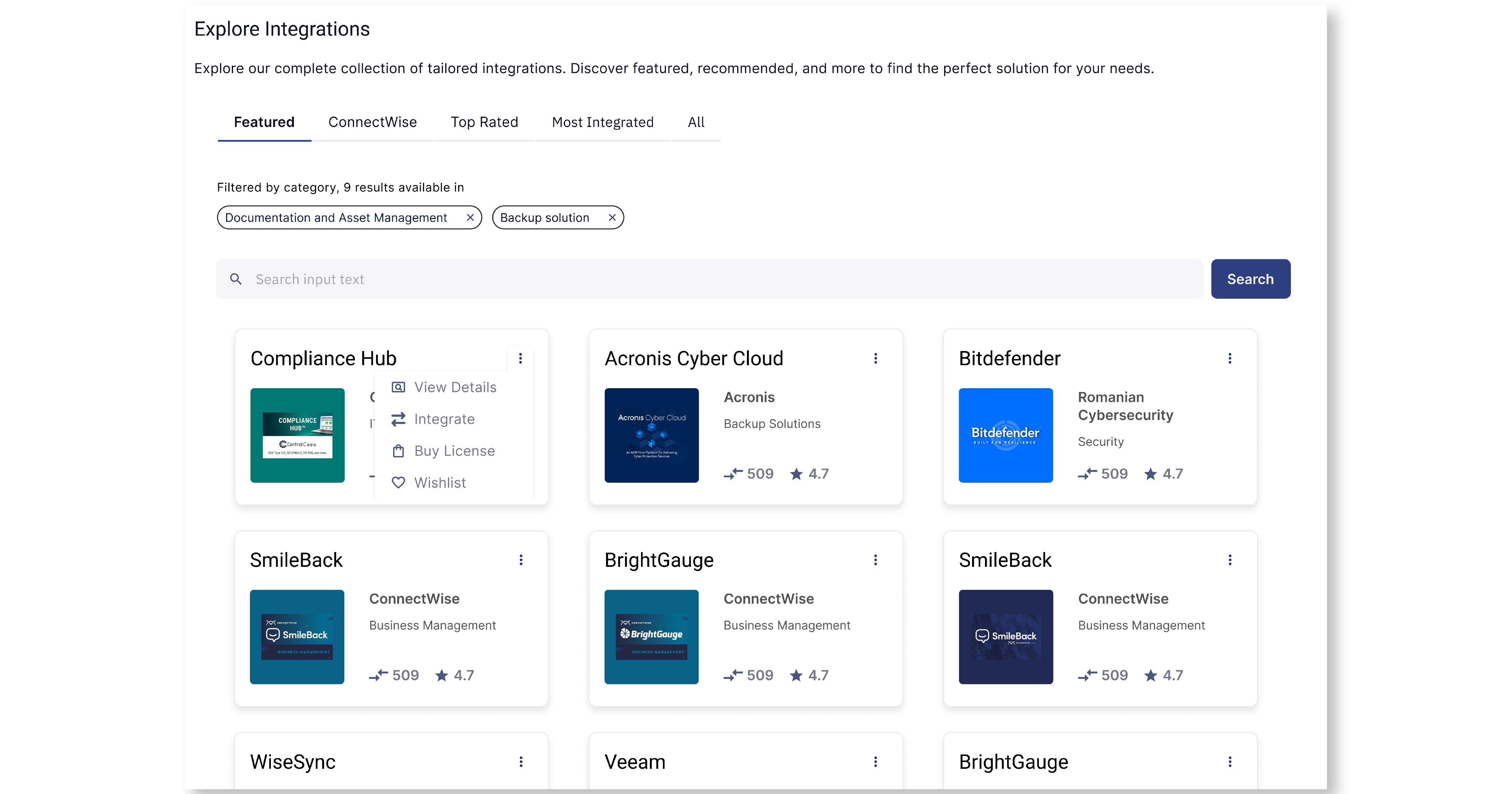Image resolution: width=1512 pixels, height=794 pixels.
Task: Open the Top Rated tab
Action: (x=484, y=122)
